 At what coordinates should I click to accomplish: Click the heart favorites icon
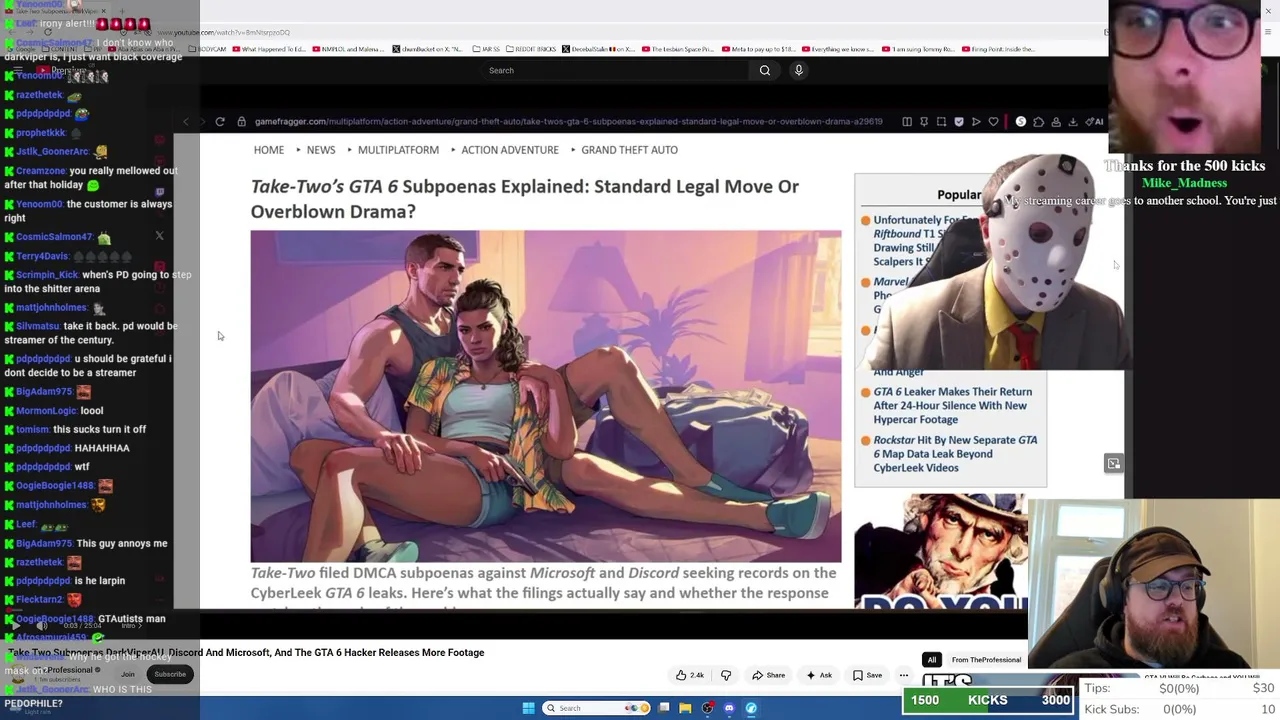tap(993, 122)
